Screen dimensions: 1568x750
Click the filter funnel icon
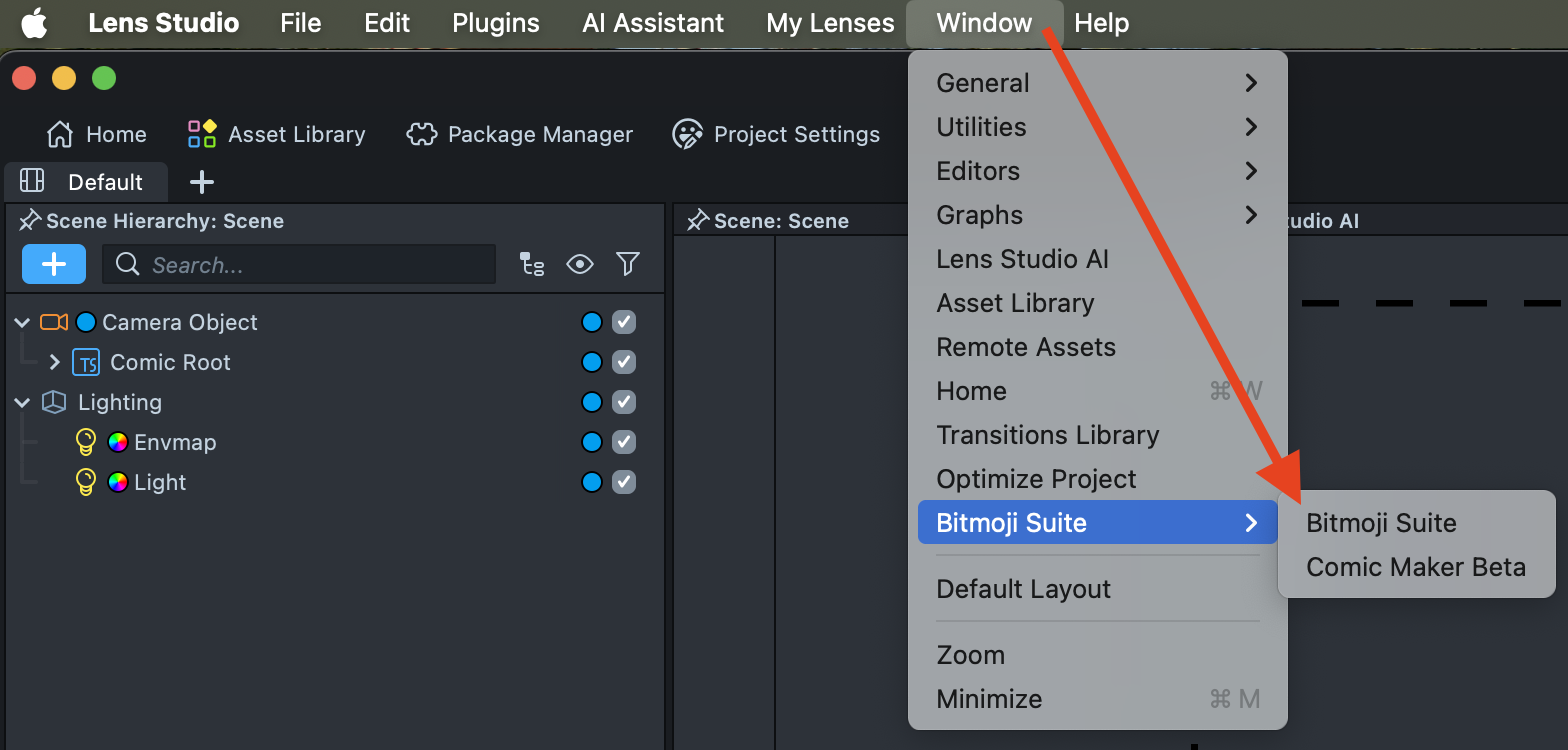click(628, 264)
